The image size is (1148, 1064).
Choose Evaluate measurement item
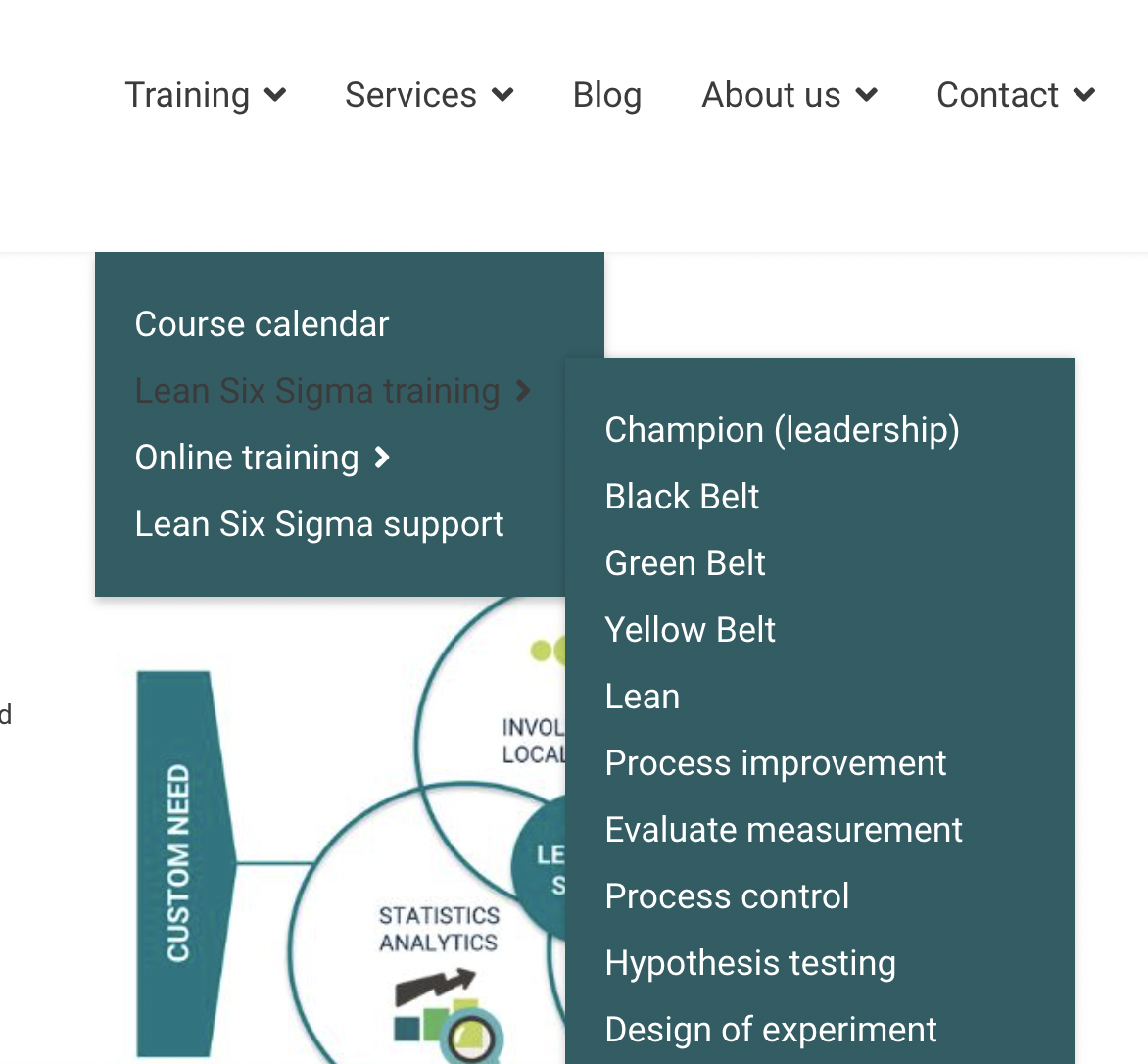tap(784, 830)
